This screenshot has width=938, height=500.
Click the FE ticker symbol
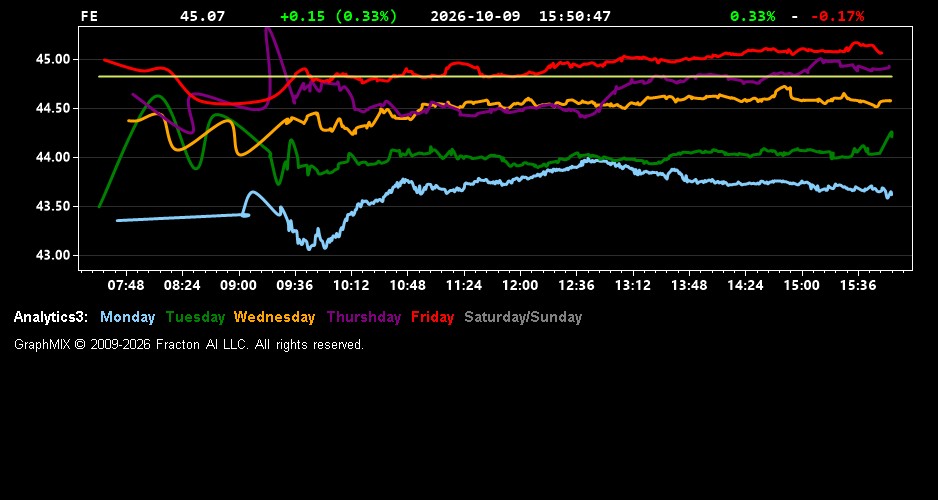(89, 16)
